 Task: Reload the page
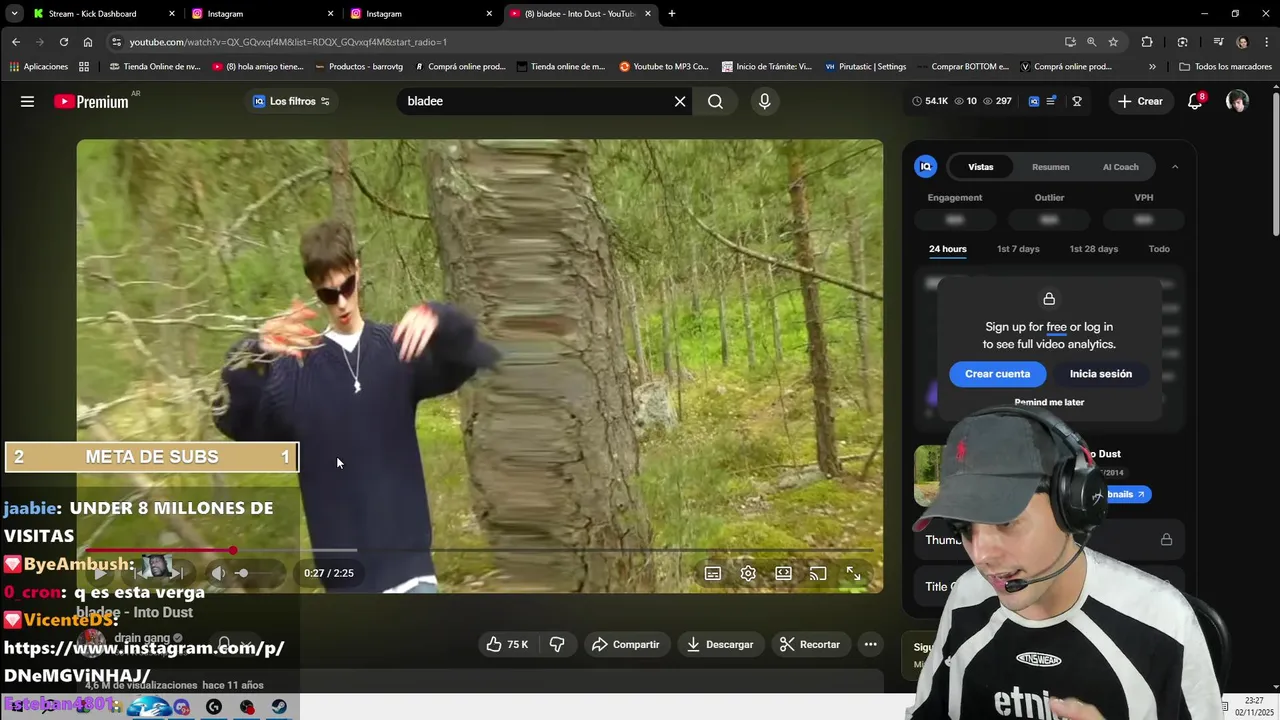(64, 42)
